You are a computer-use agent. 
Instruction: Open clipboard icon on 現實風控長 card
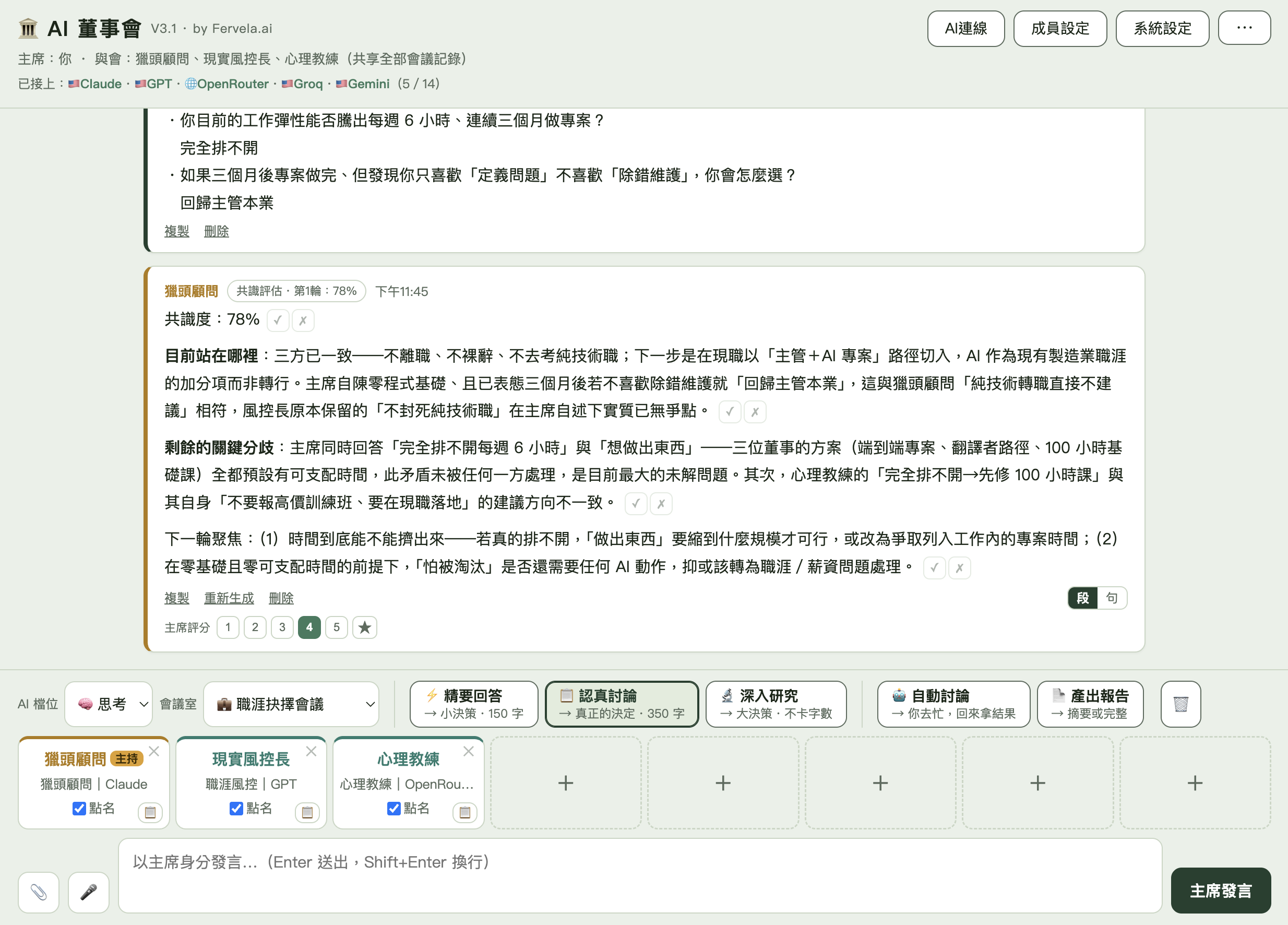point(307,812)
